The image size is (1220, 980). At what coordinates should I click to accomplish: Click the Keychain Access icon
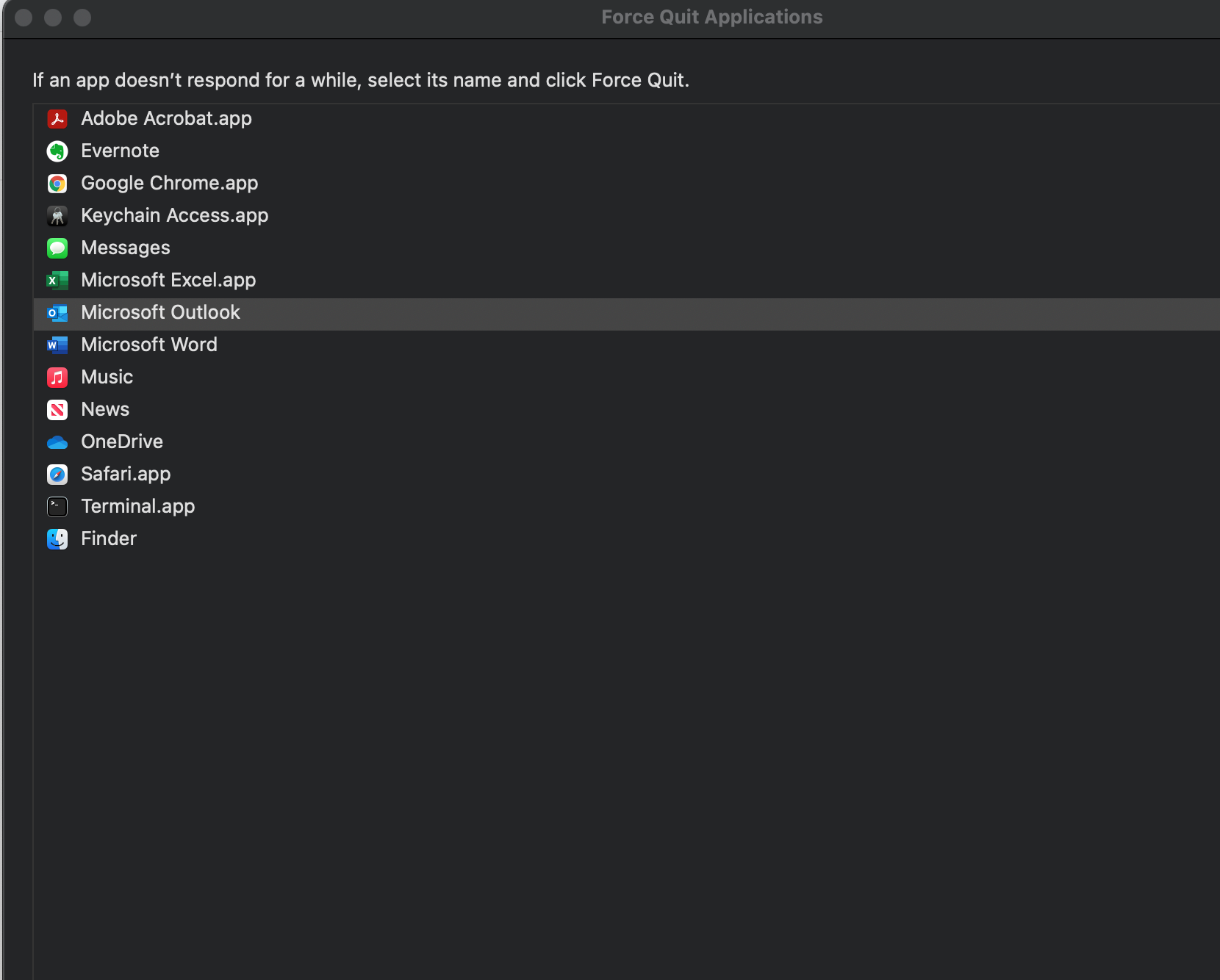[x=57, y=215]
